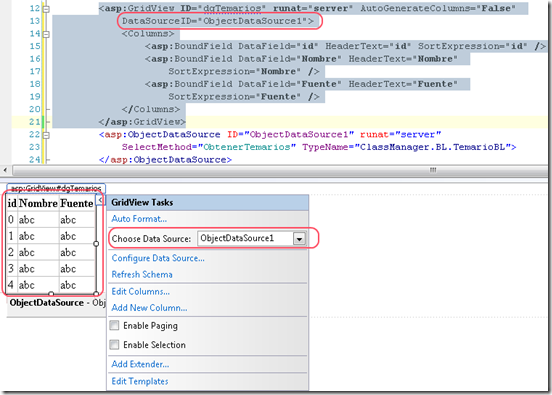552x395 pixels.
Task: Click Add Extender link
Action: (140, 364)
